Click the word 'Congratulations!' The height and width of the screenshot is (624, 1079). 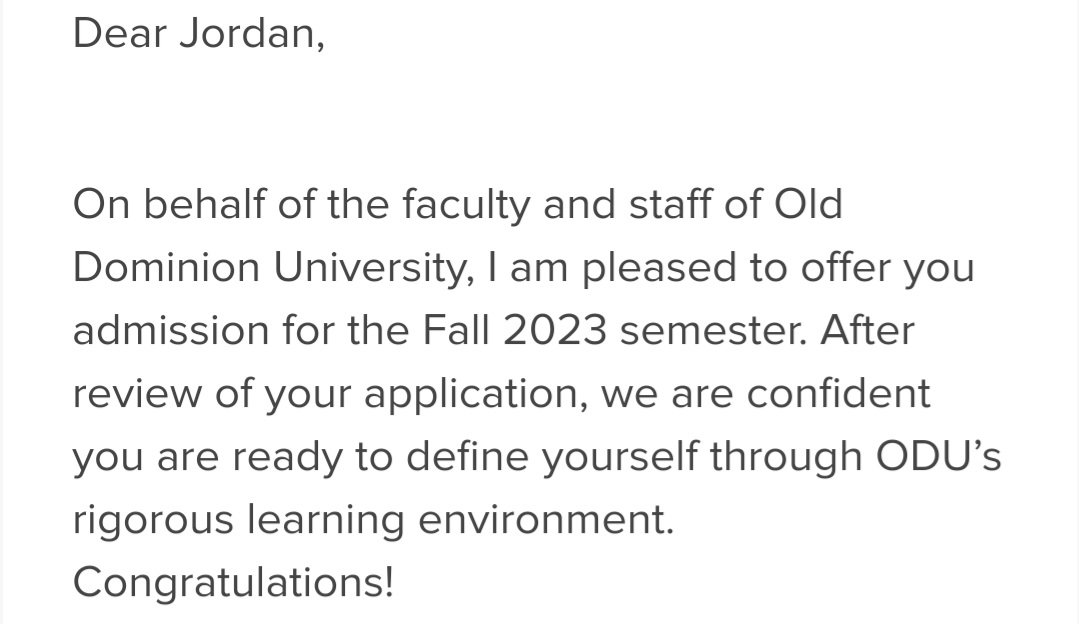[233, 582]
